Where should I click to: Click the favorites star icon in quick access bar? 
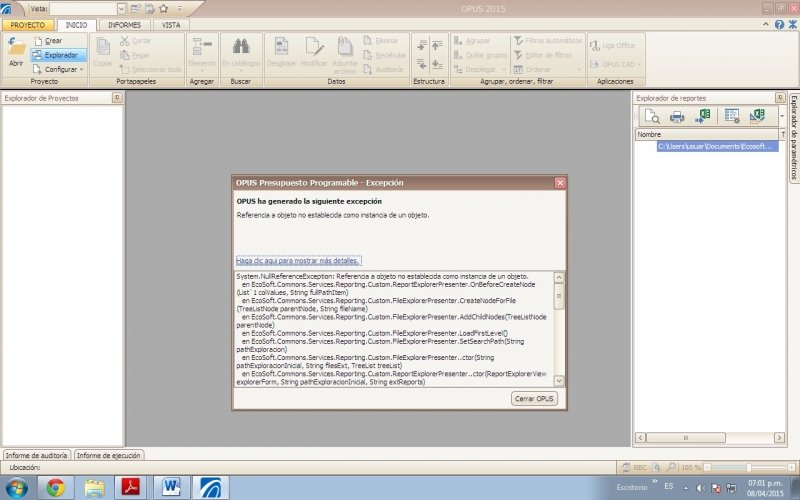[x=164, y=8]
